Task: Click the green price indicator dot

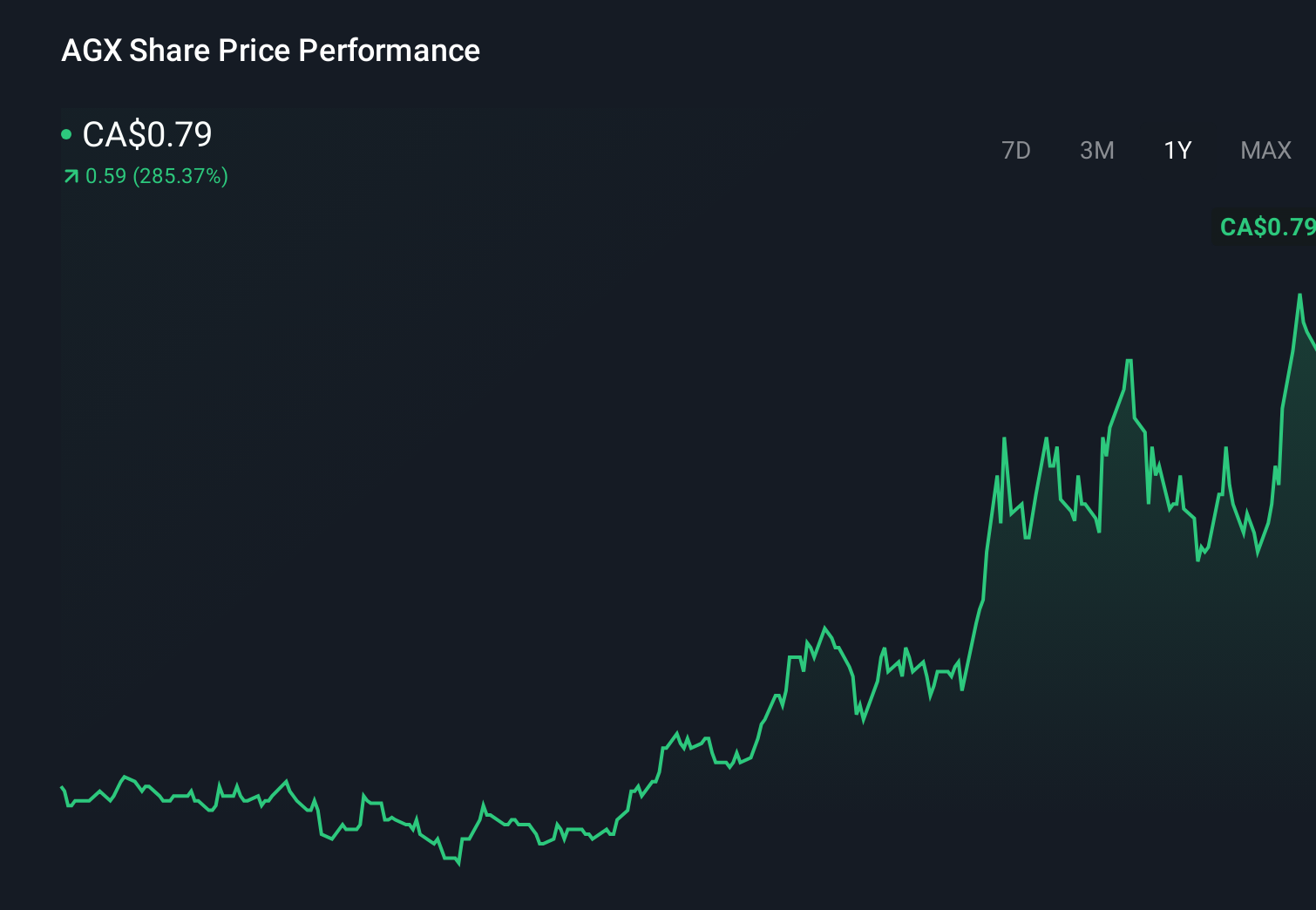Action: (67, 133)
